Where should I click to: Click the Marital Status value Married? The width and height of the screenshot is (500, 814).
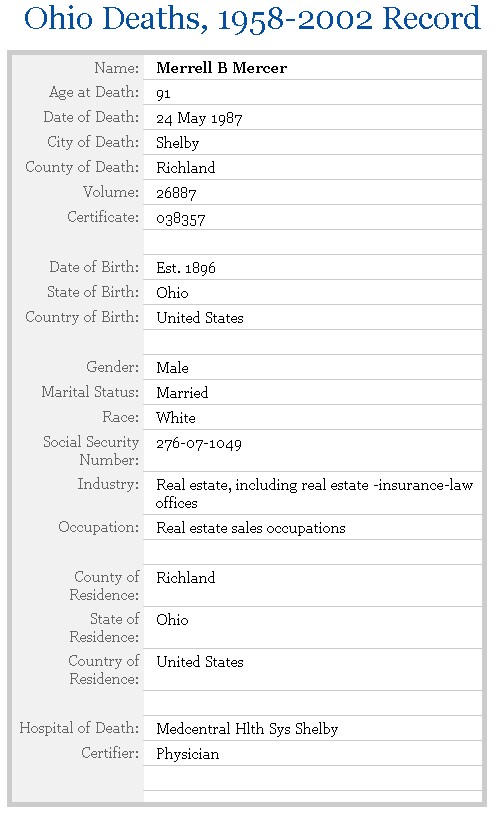point(182,392)
